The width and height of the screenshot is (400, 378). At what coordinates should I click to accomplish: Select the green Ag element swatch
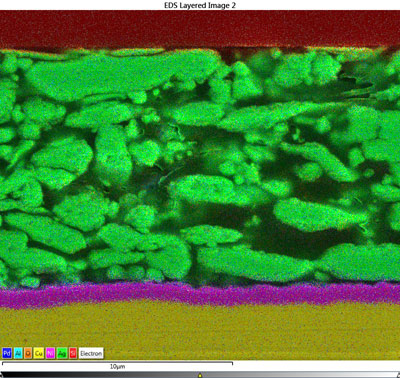coord(62,353)
